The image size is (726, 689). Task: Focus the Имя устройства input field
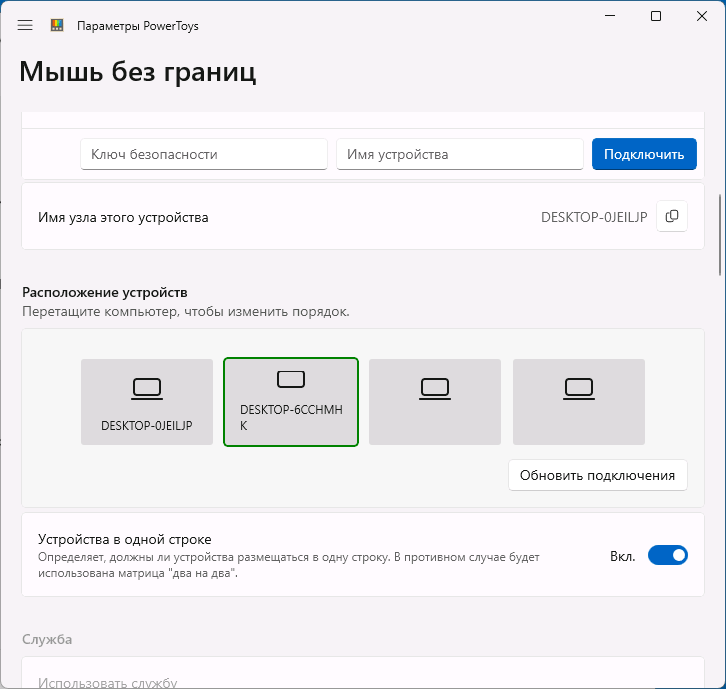(460, 154)
